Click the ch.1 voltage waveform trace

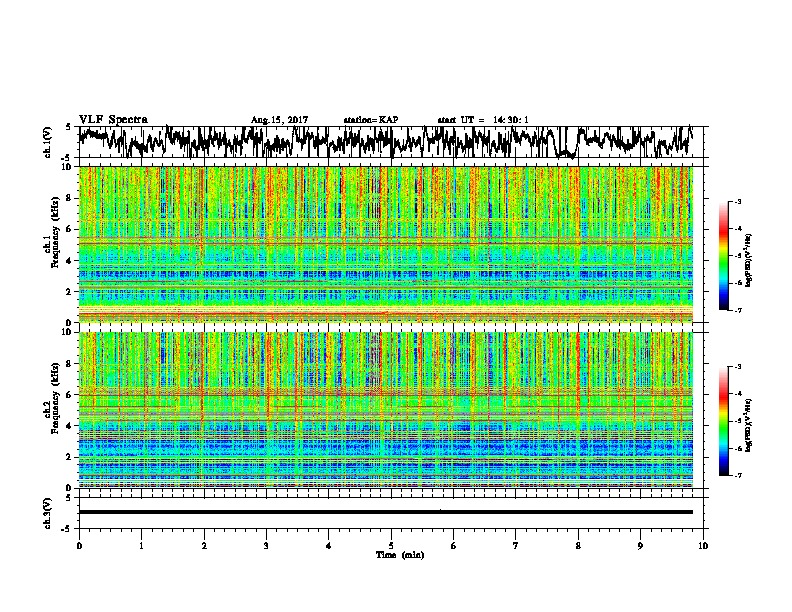(385, 141)
